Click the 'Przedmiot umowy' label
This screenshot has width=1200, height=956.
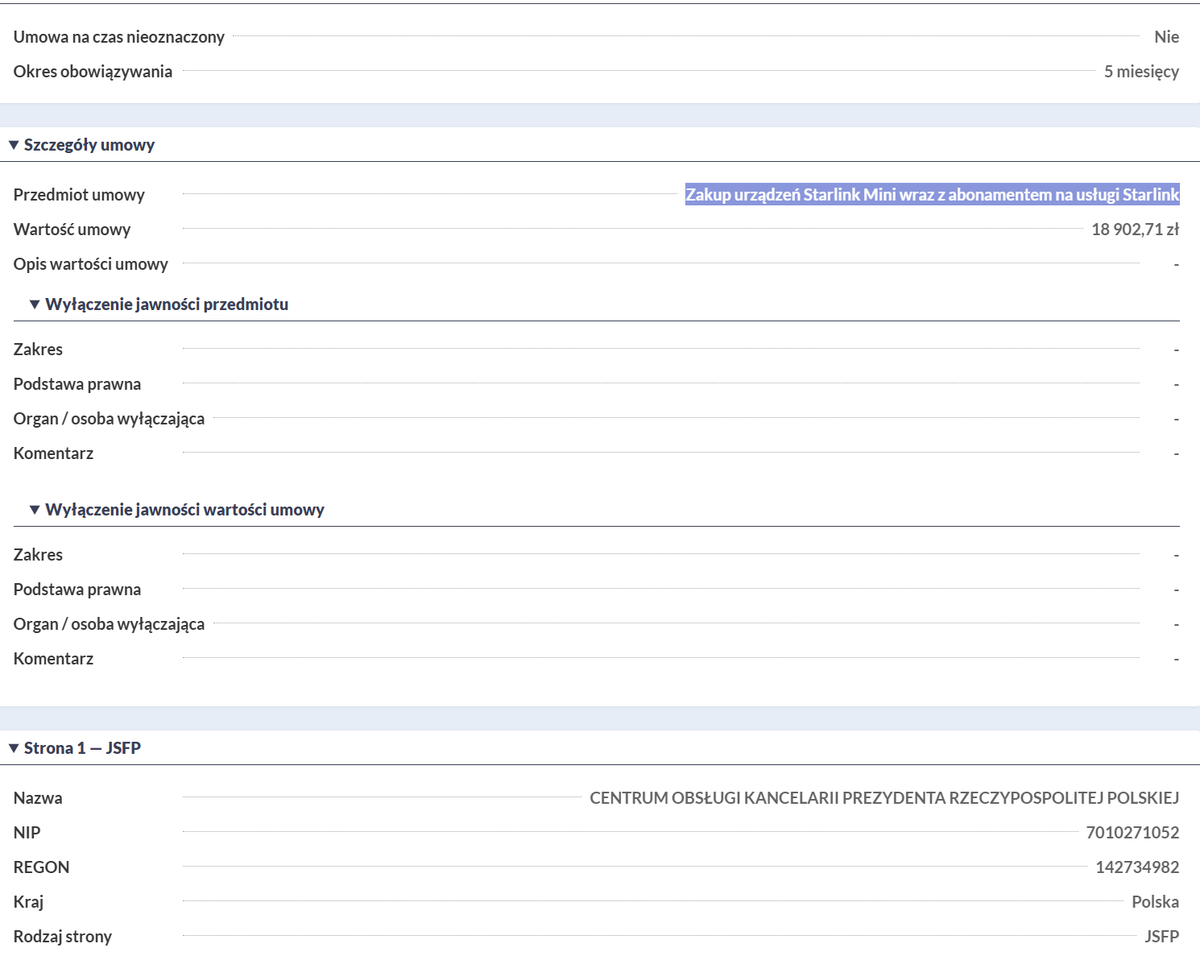pos(79,195)
